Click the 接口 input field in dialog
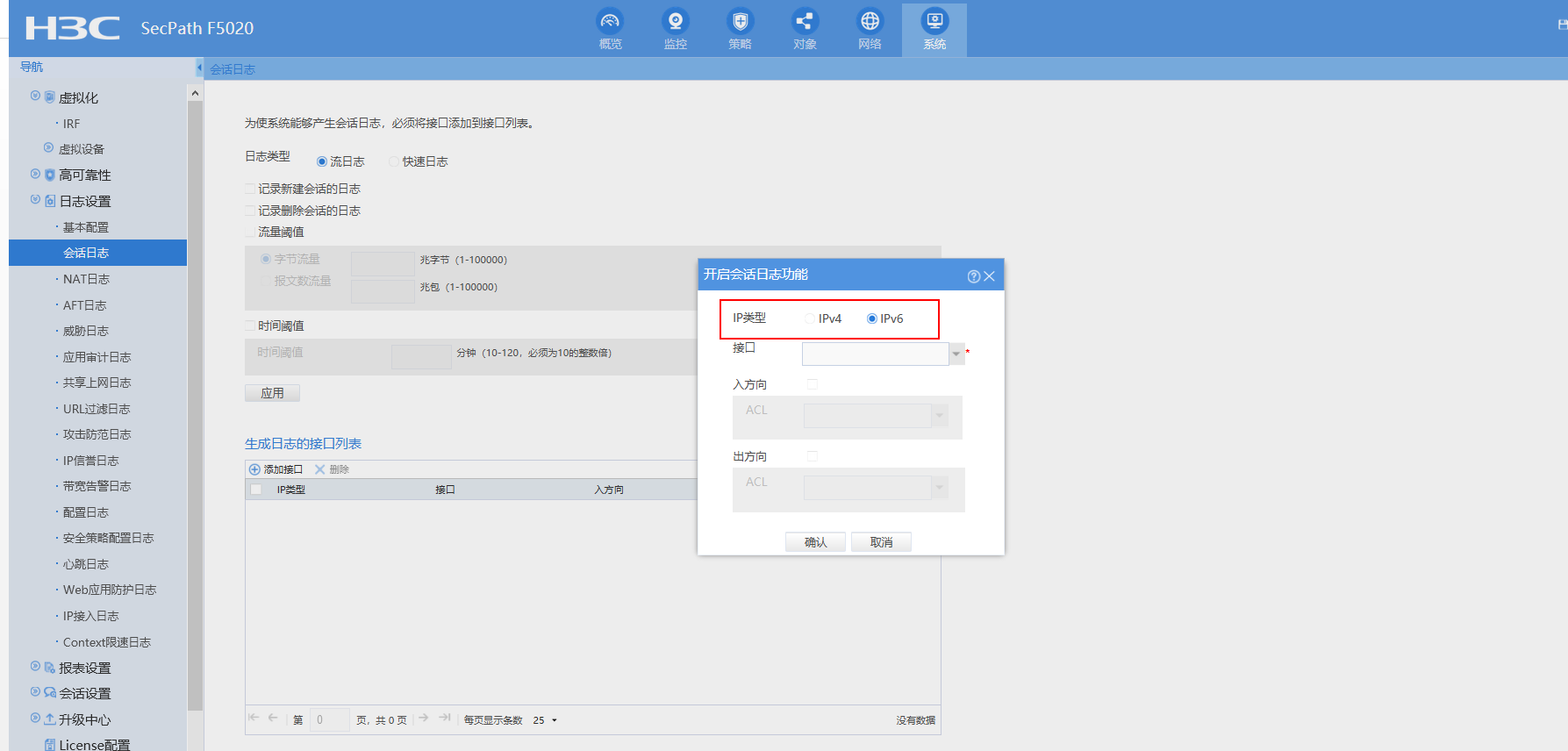 [876, 354]
